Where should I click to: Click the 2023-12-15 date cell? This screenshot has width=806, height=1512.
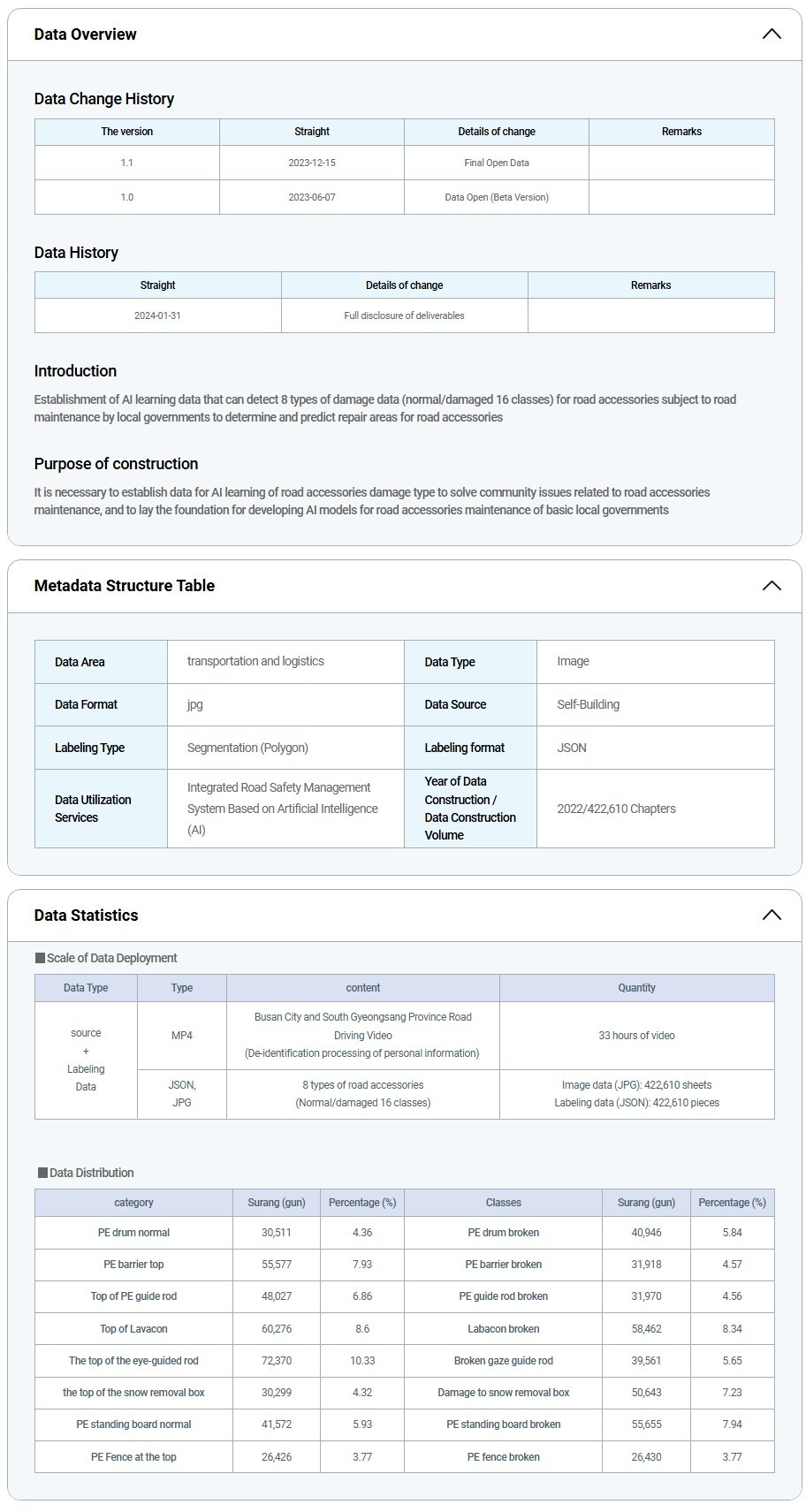[x=312, y=163]
